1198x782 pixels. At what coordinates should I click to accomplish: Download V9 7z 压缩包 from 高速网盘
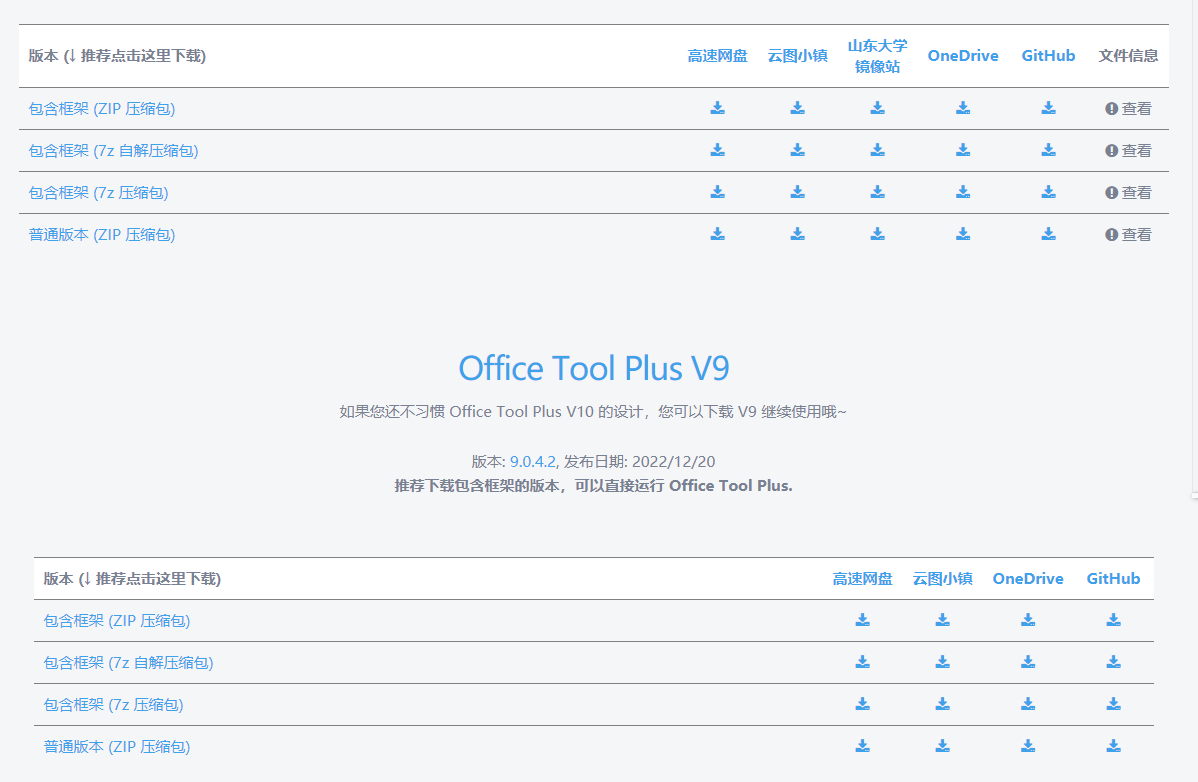pyautogui.click(x=863, y=704)
